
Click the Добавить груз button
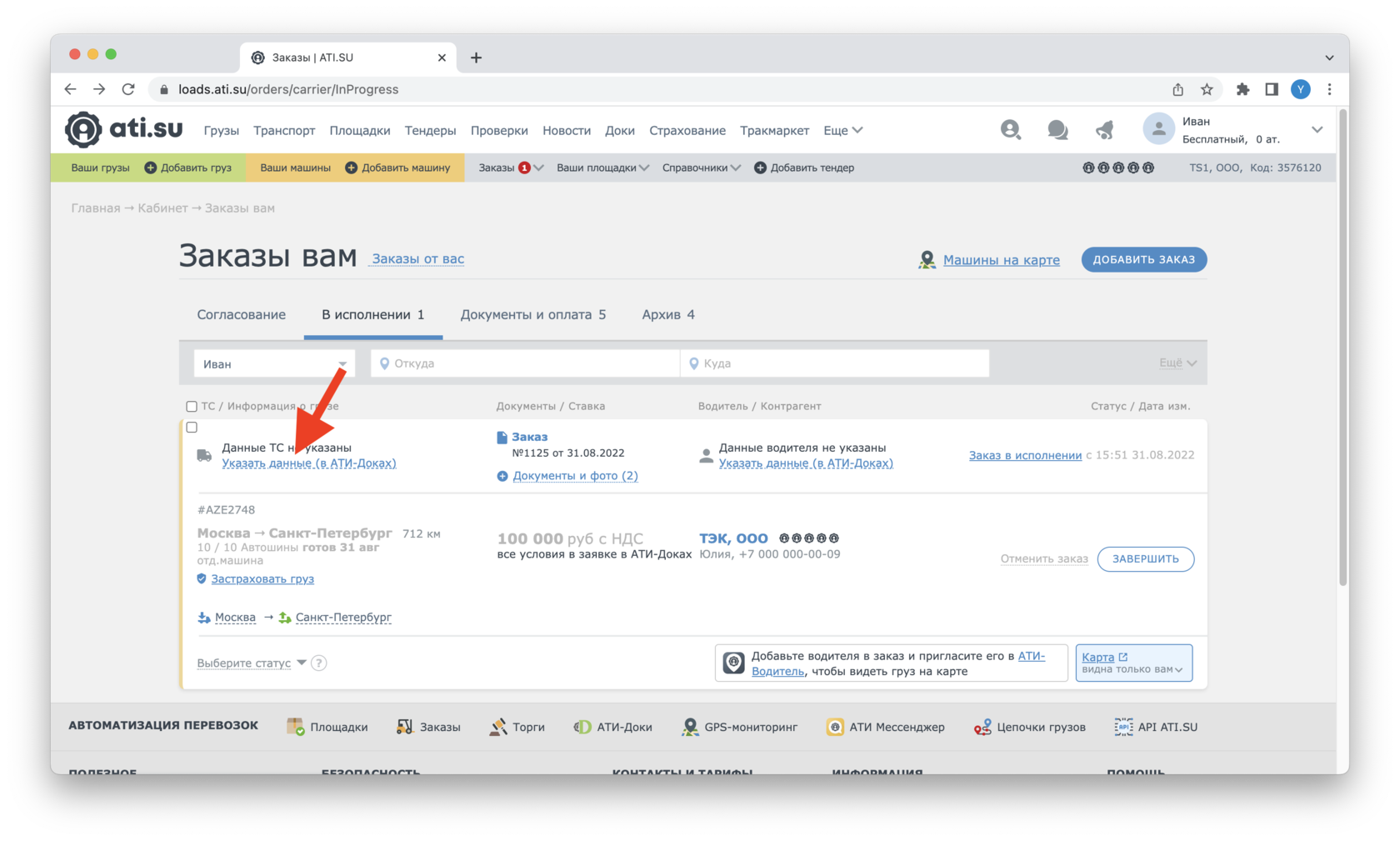(187, 168)
